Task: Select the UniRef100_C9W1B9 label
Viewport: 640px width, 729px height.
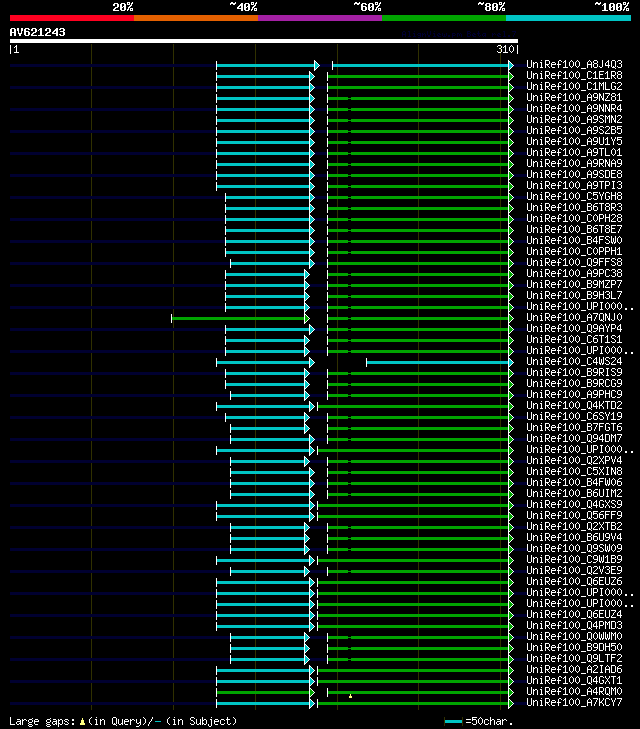Action: coord(574,560)
